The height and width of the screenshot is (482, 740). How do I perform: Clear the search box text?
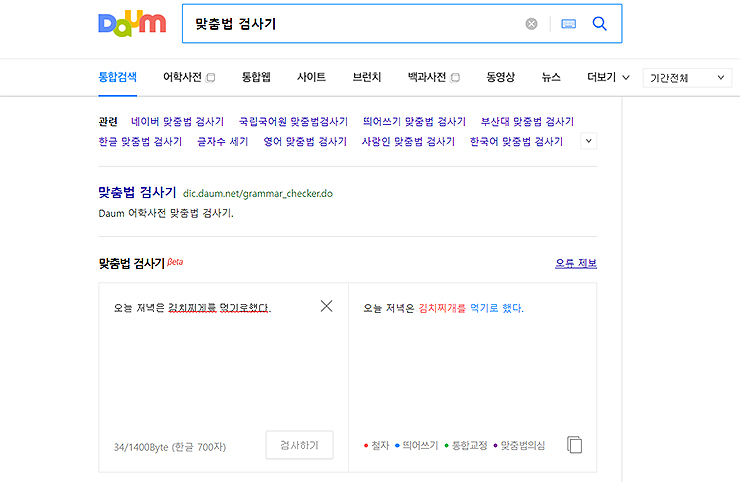[x=531, y=24]
